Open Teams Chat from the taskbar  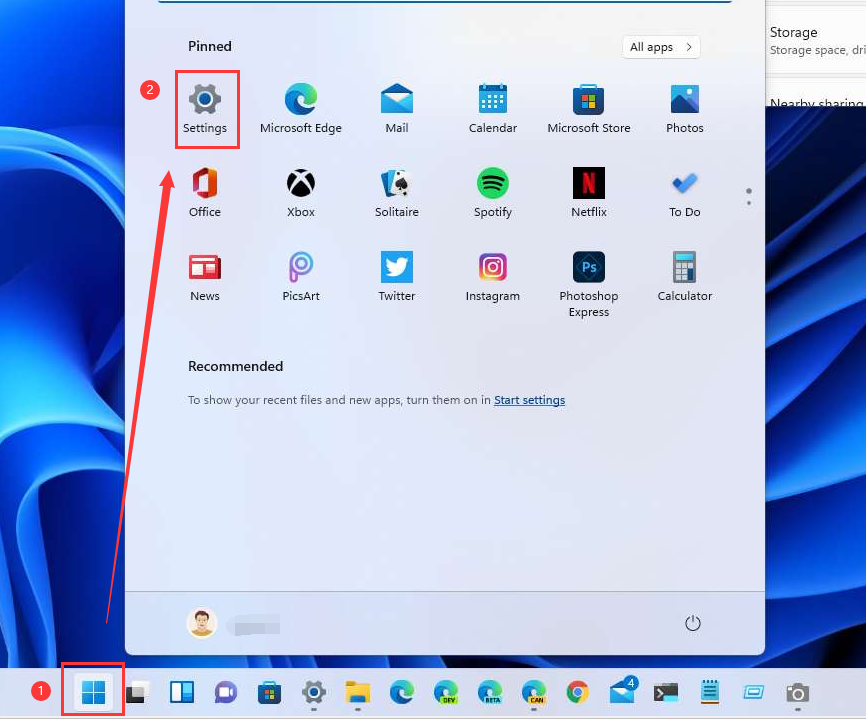225,691
